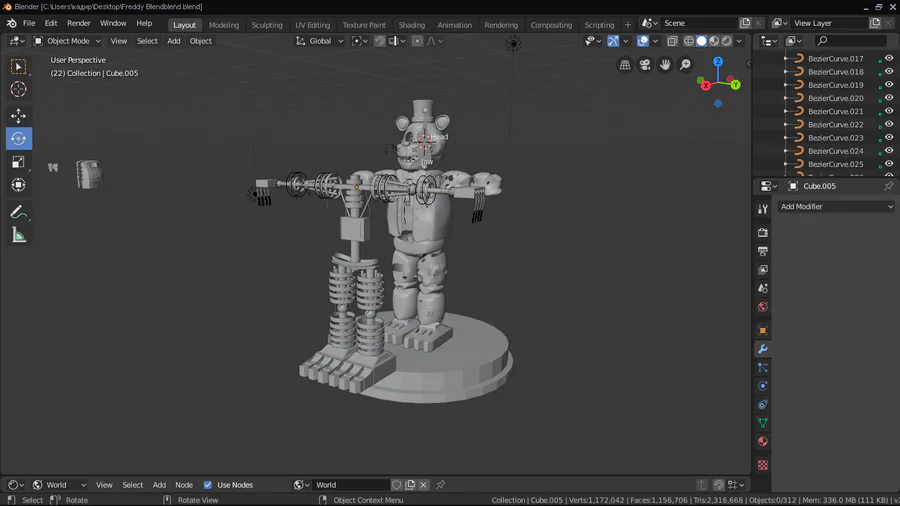This screenshot has height=506, width=900.
Task: Hide BezierCurve.022 in the outliner
Action: point(889,124)
